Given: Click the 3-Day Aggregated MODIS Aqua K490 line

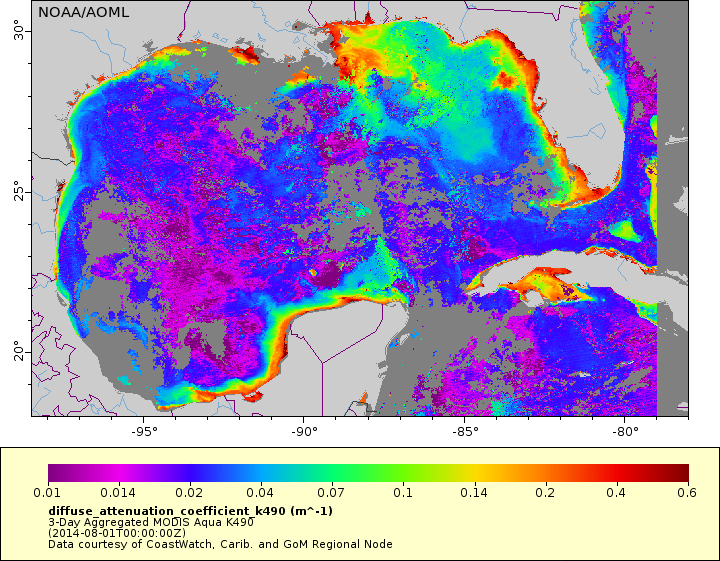Looking at the screenshot, I should click(x=151, y=522).
